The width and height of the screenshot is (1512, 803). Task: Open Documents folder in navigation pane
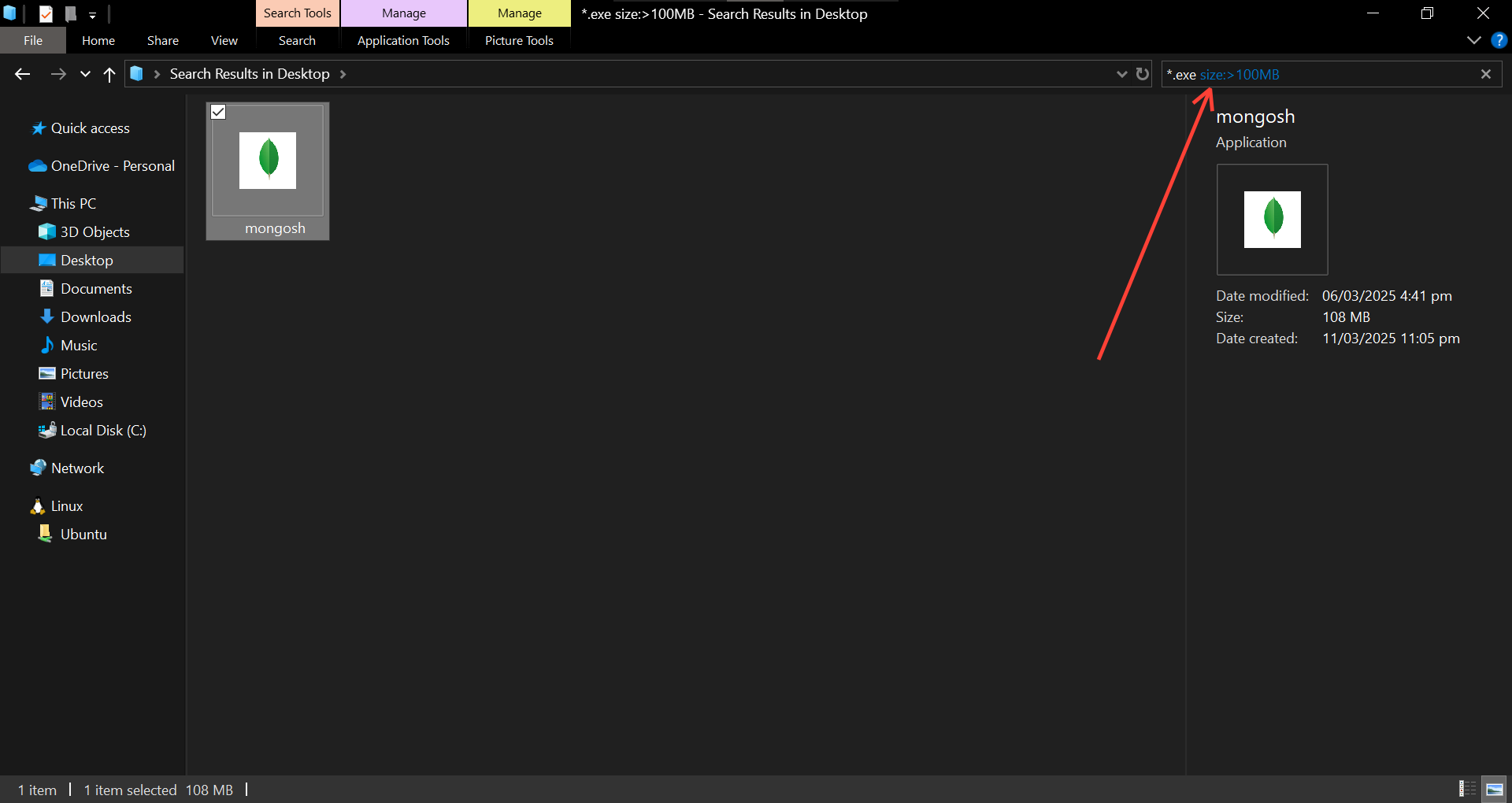click(x=96, y=289)
